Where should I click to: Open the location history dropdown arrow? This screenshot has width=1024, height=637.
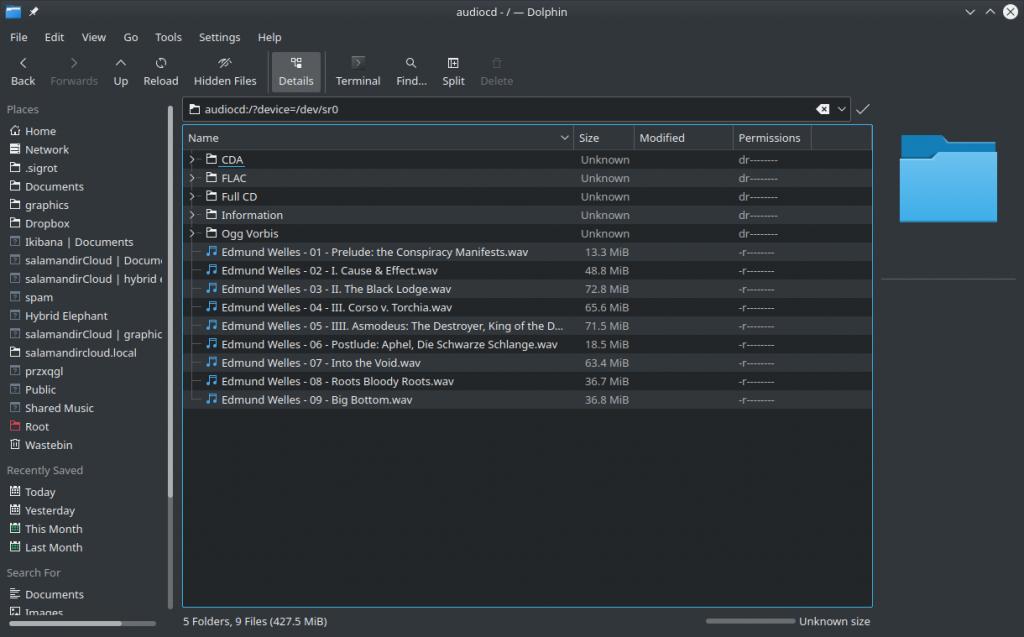[843, 109]
